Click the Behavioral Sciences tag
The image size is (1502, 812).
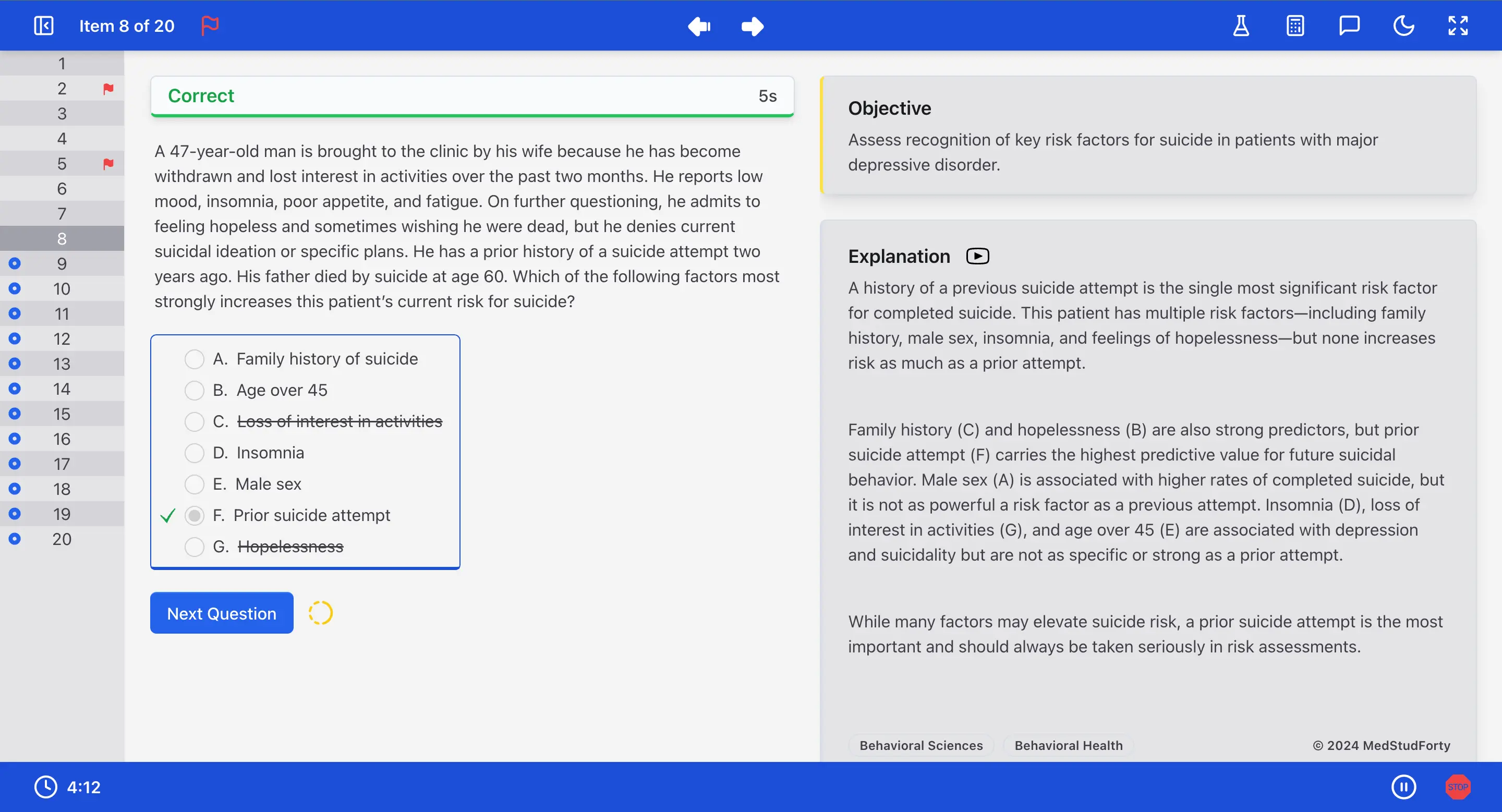(x=920, y=745)
